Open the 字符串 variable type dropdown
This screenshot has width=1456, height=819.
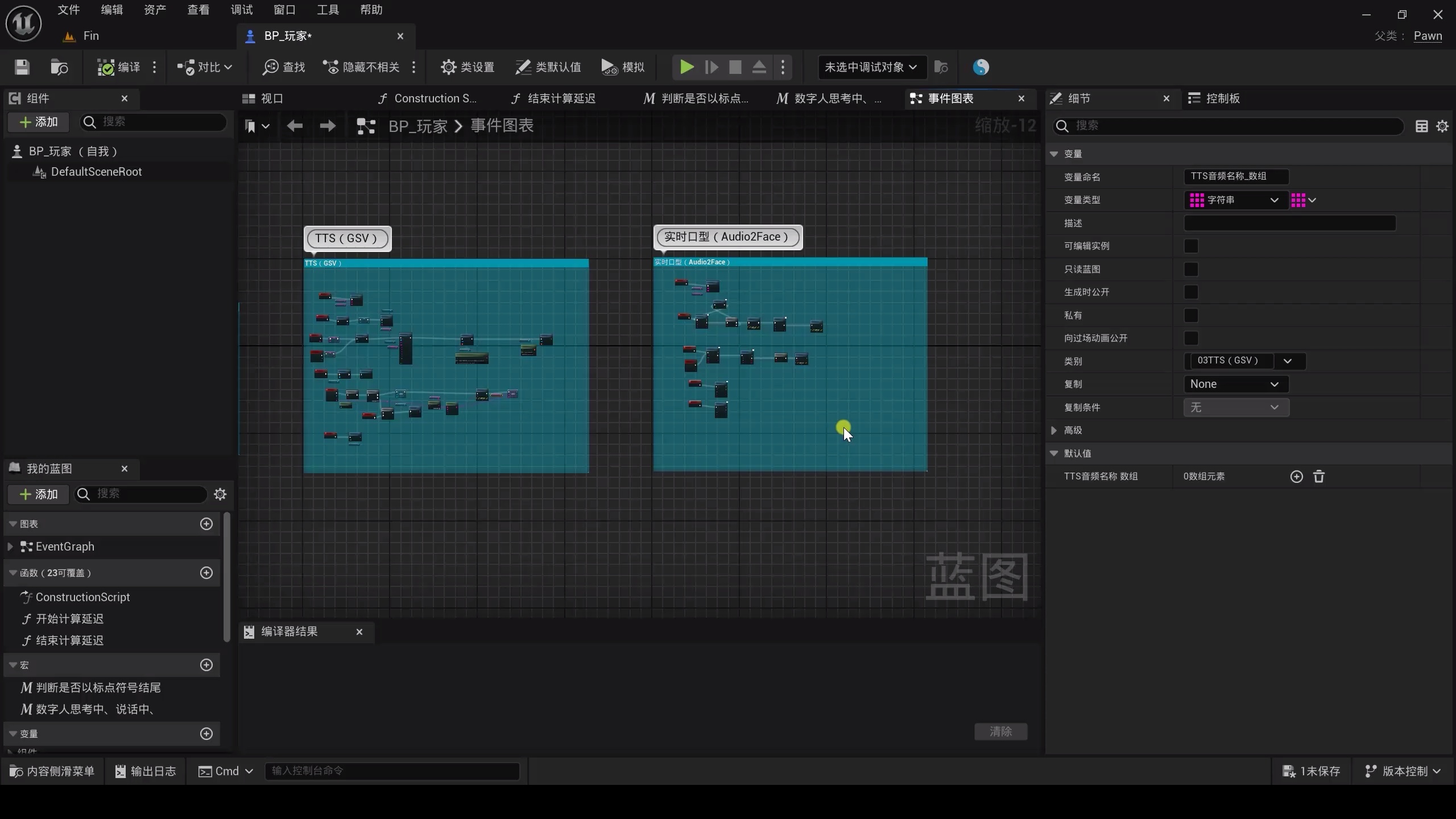tap(1235, 200)
